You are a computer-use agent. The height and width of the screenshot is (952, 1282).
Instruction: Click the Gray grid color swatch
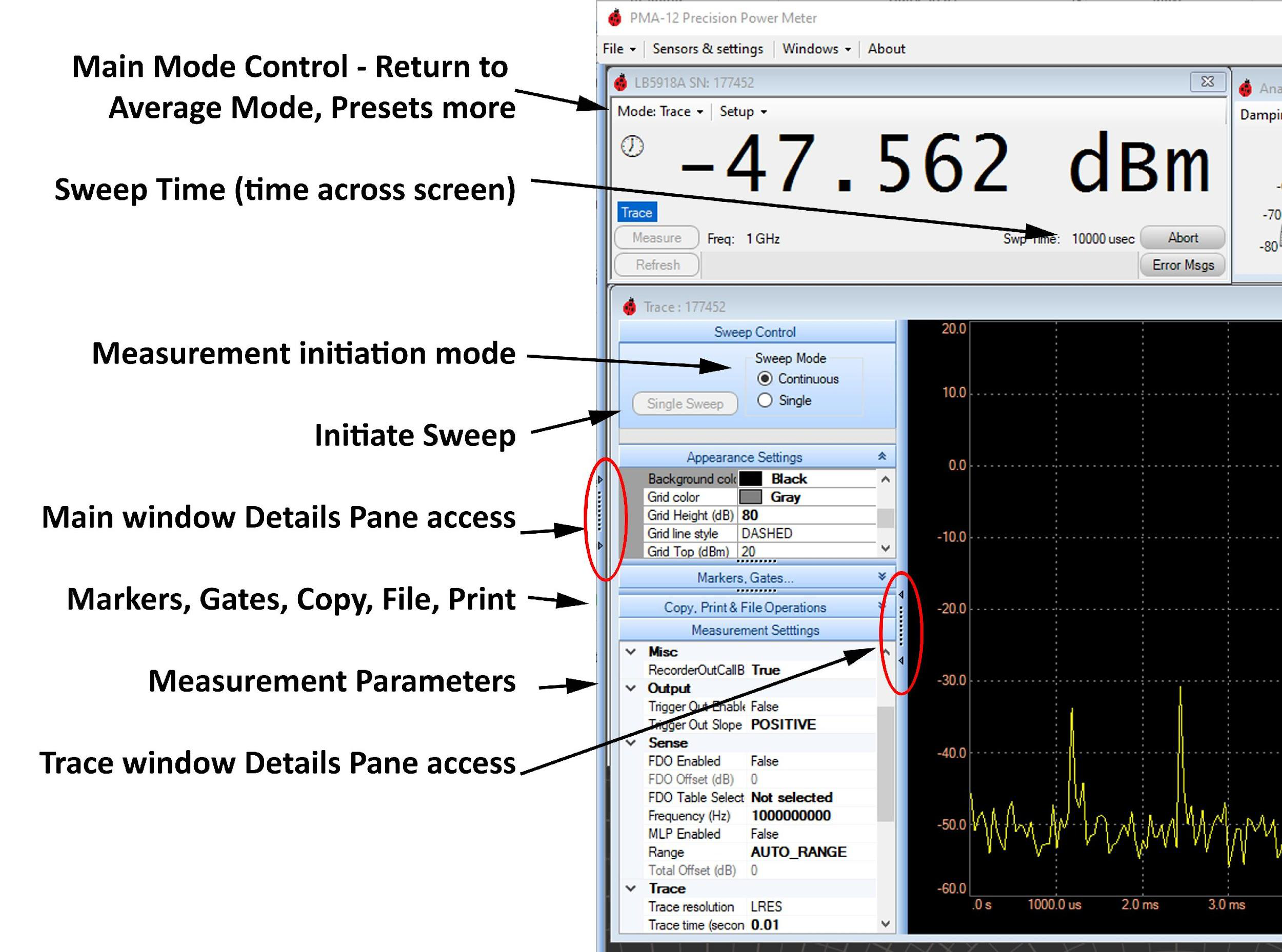pos(751,497)
